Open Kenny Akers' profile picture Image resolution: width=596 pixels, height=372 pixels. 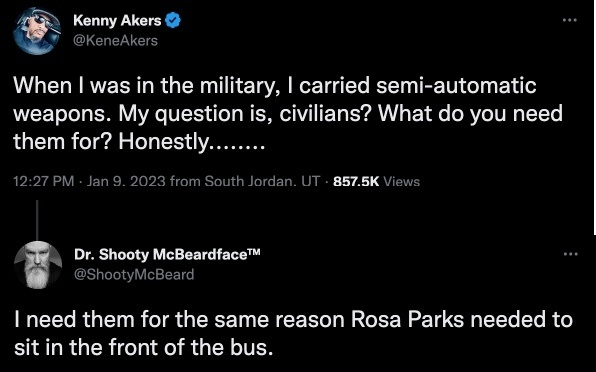point(37,31)
